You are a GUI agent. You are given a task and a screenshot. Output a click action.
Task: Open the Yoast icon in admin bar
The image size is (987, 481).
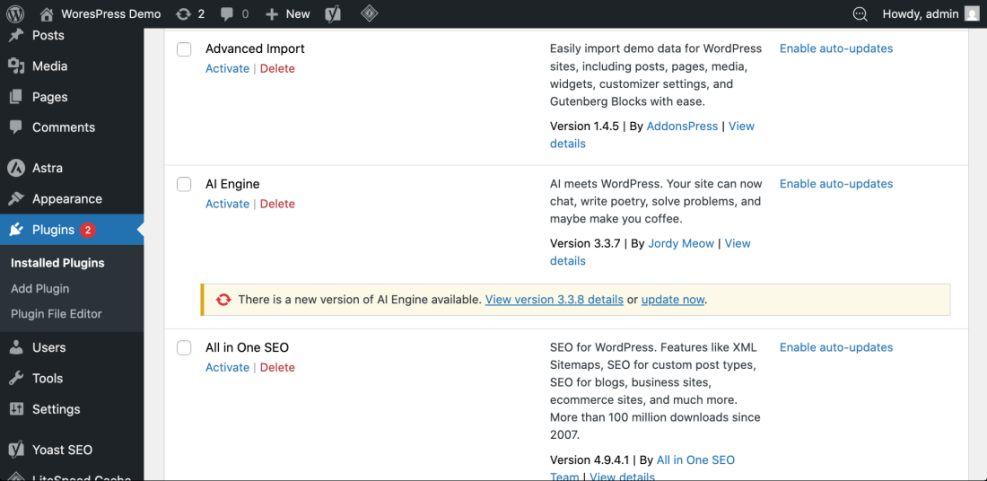(x=333, y=14)
